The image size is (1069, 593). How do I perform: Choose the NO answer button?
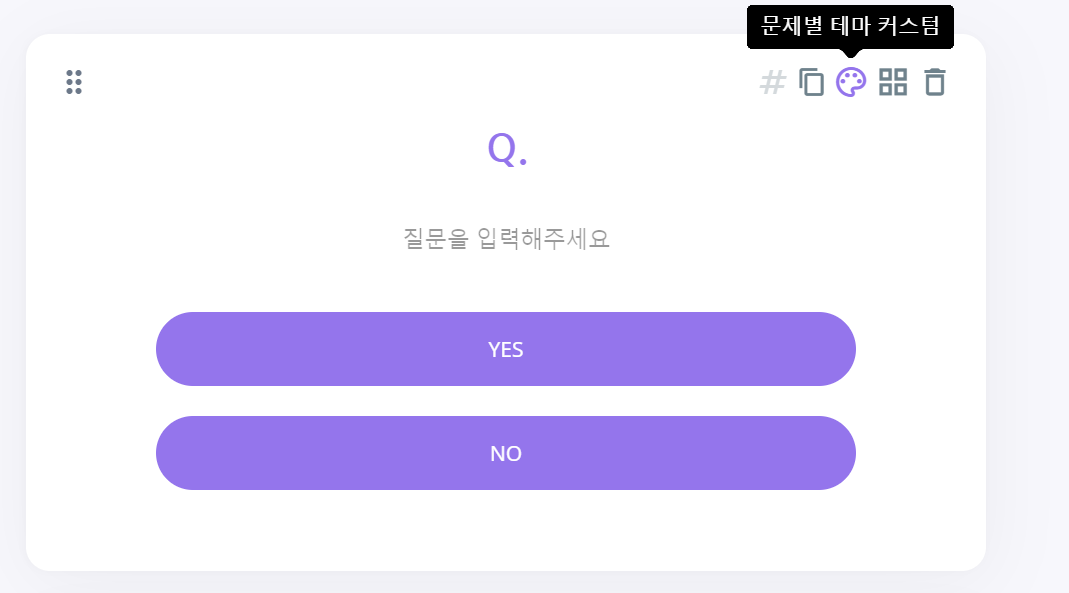[506, 453]
